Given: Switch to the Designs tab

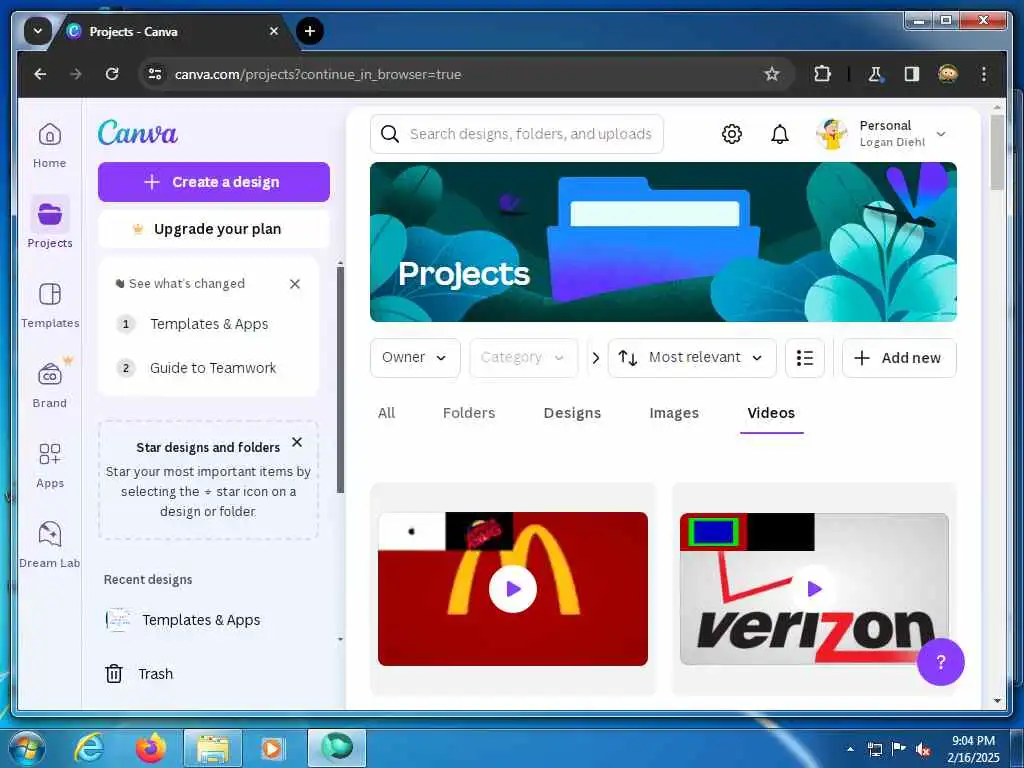Looking at the screenshot, I should click(572, 413).
